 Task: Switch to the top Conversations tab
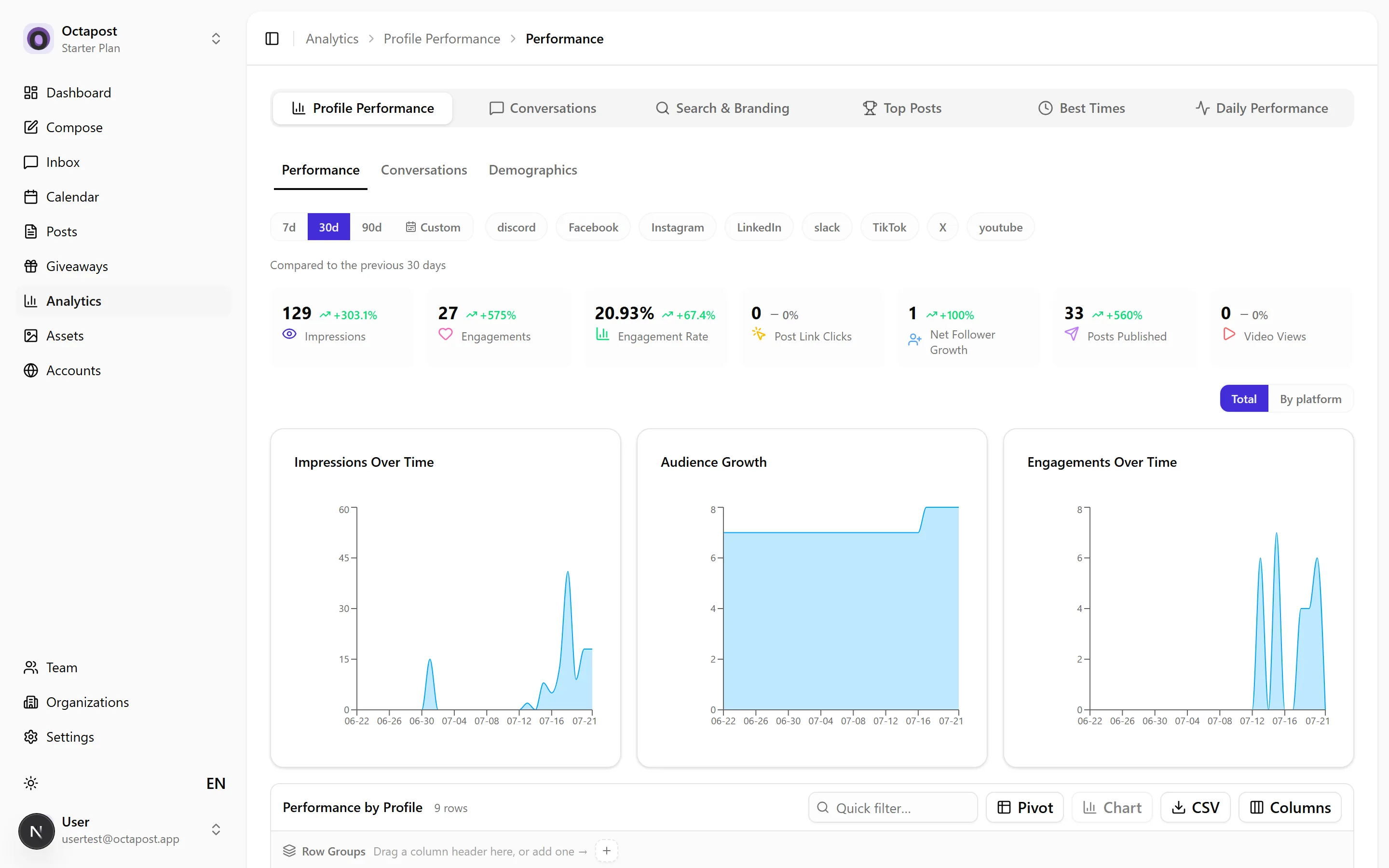click(x=543, y=108)
